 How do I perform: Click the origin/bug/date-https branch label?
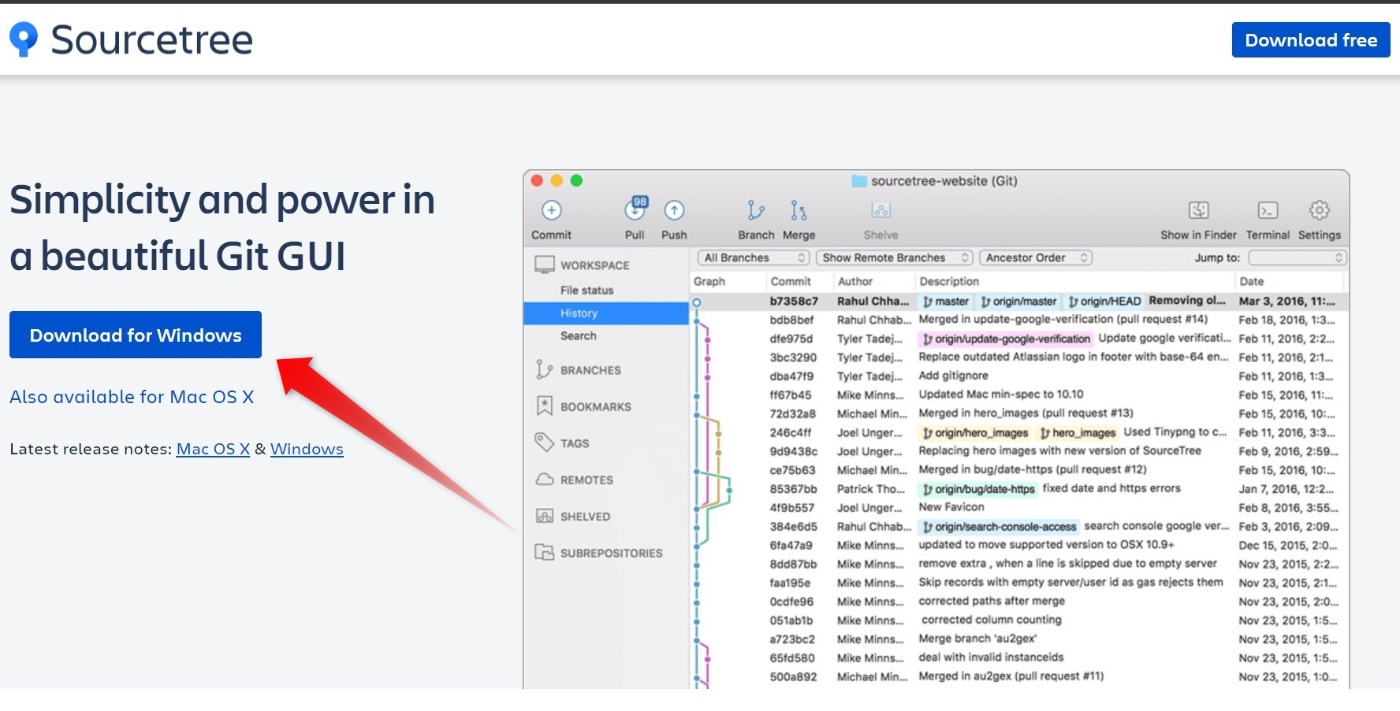[978, 489]
